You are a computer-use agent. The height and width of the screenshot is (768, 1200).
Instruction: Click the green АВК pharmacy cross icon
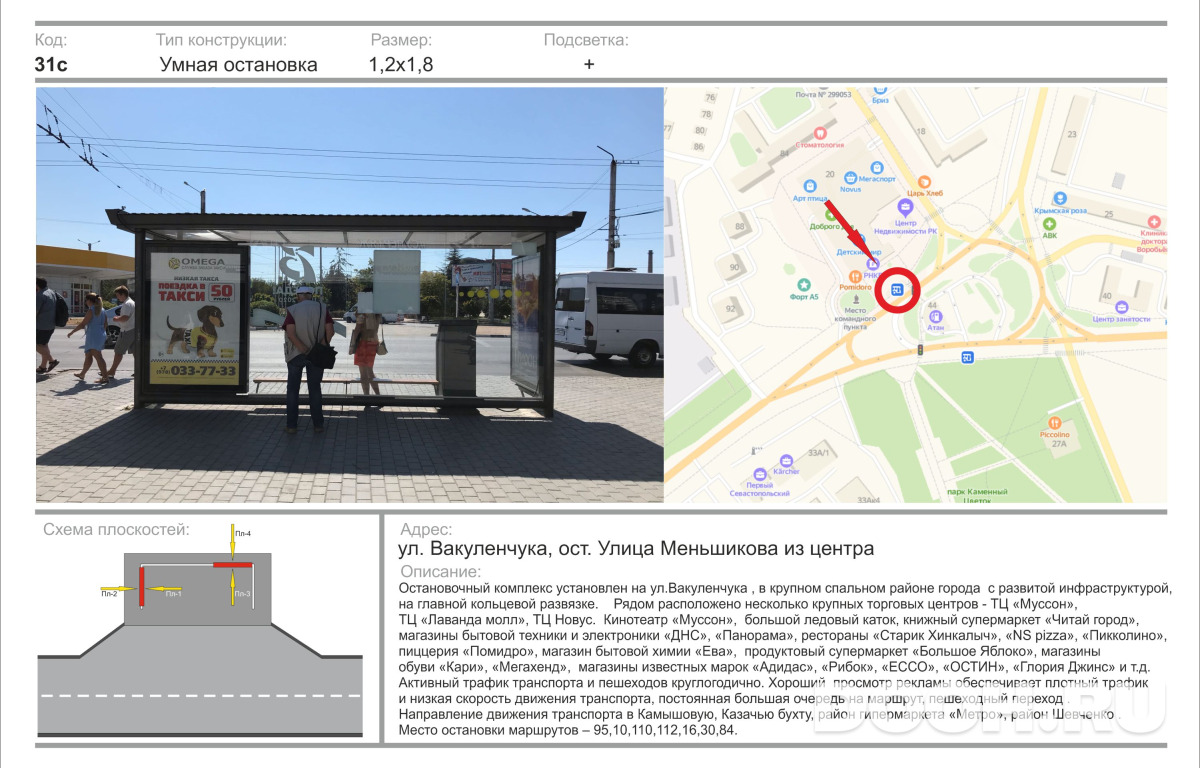[1049, 224]
